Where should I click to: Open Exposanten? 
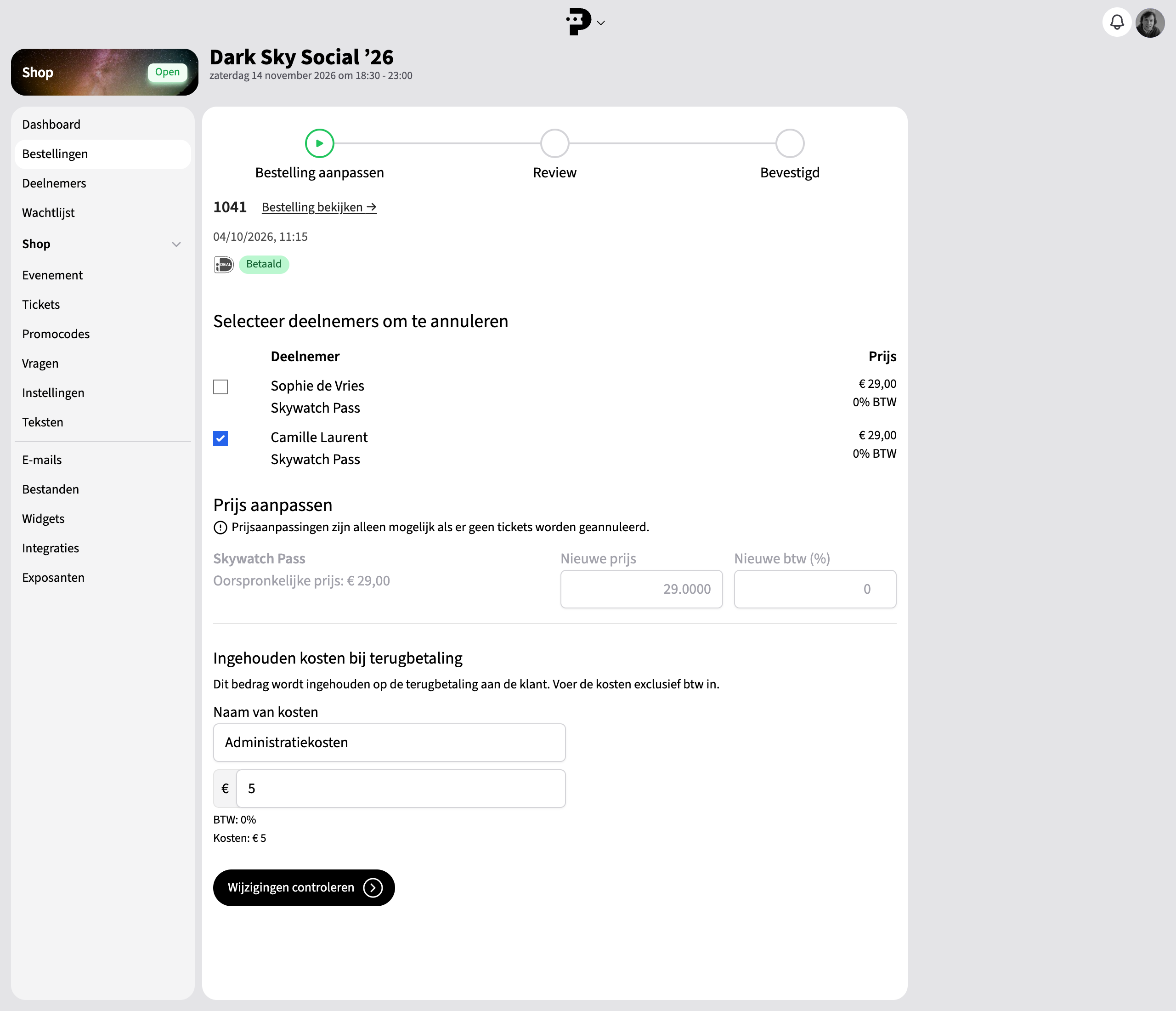(103, 579)
